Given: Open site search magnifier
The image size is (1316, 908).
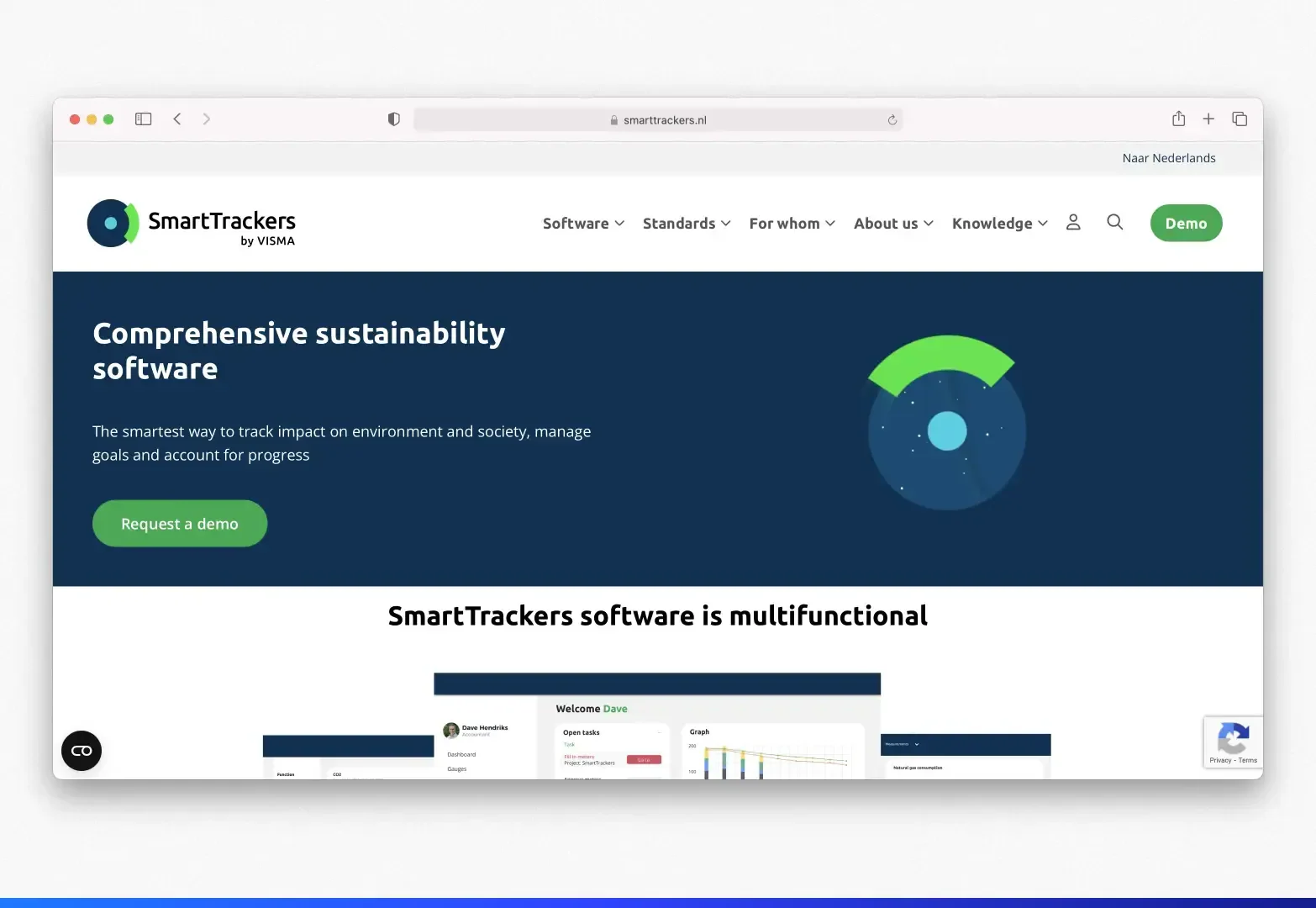Looking at the screenshot, I should (1115, 222).
